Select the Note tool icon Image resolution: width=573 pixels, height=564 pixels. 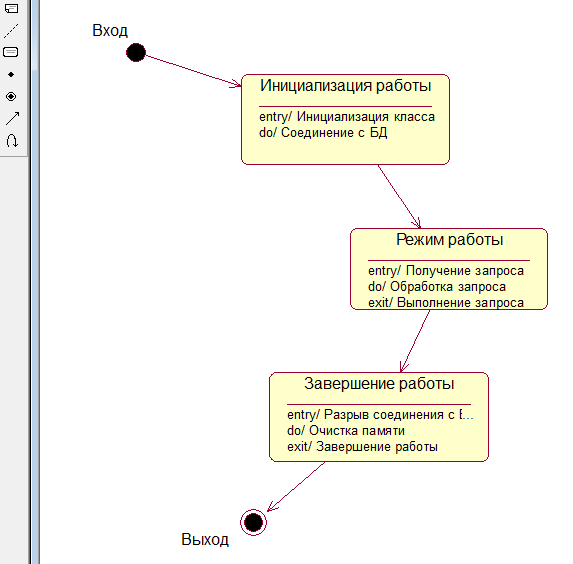click(x=11, y=8)
